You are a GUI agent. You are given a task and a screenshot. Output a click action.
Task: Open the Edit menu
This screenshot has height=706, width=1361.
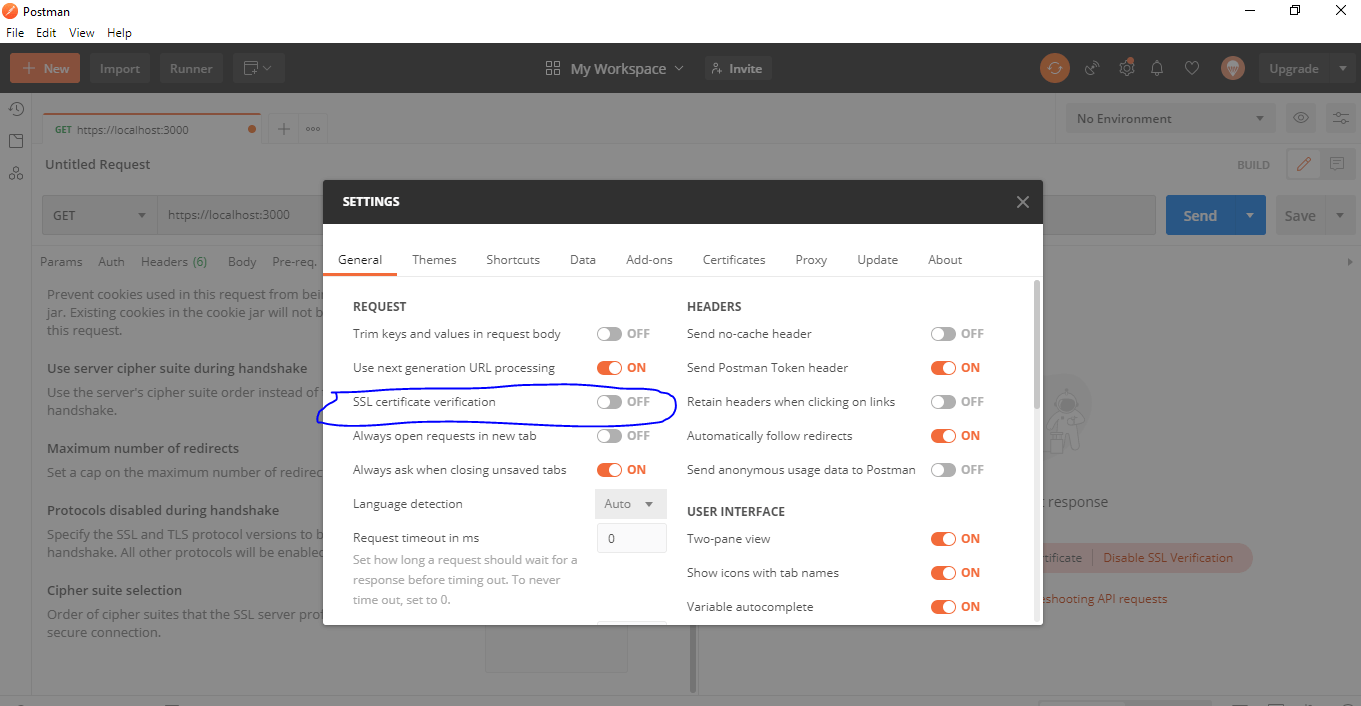(46, 33)
